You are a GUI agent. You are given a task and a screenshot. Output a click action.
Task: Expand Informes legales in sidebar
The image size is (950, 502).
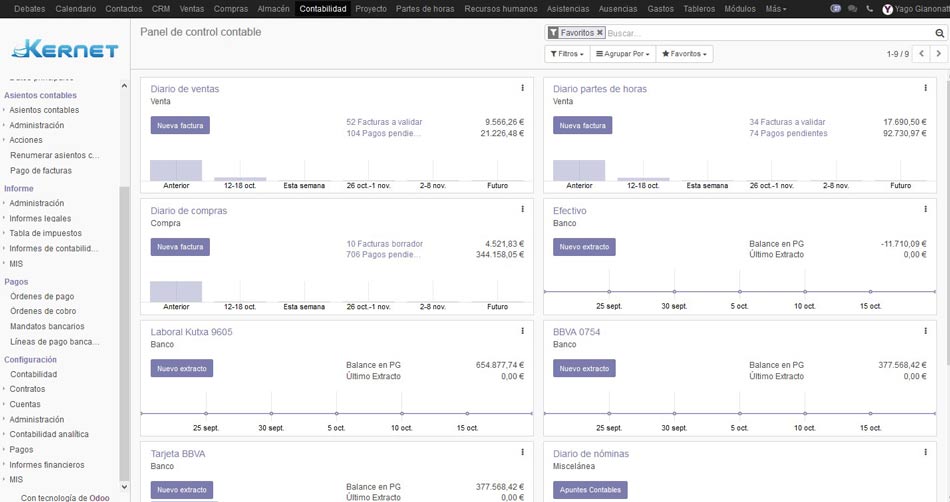pyautogui.click(x=40, y=218)
